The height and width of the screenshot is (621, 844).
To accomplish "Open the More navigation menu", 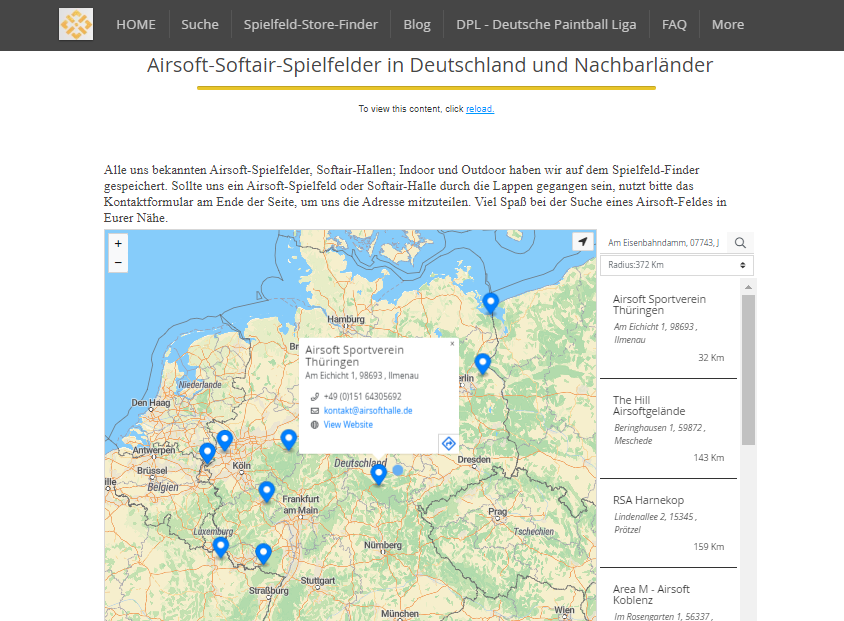I will (x=727, y=25).
